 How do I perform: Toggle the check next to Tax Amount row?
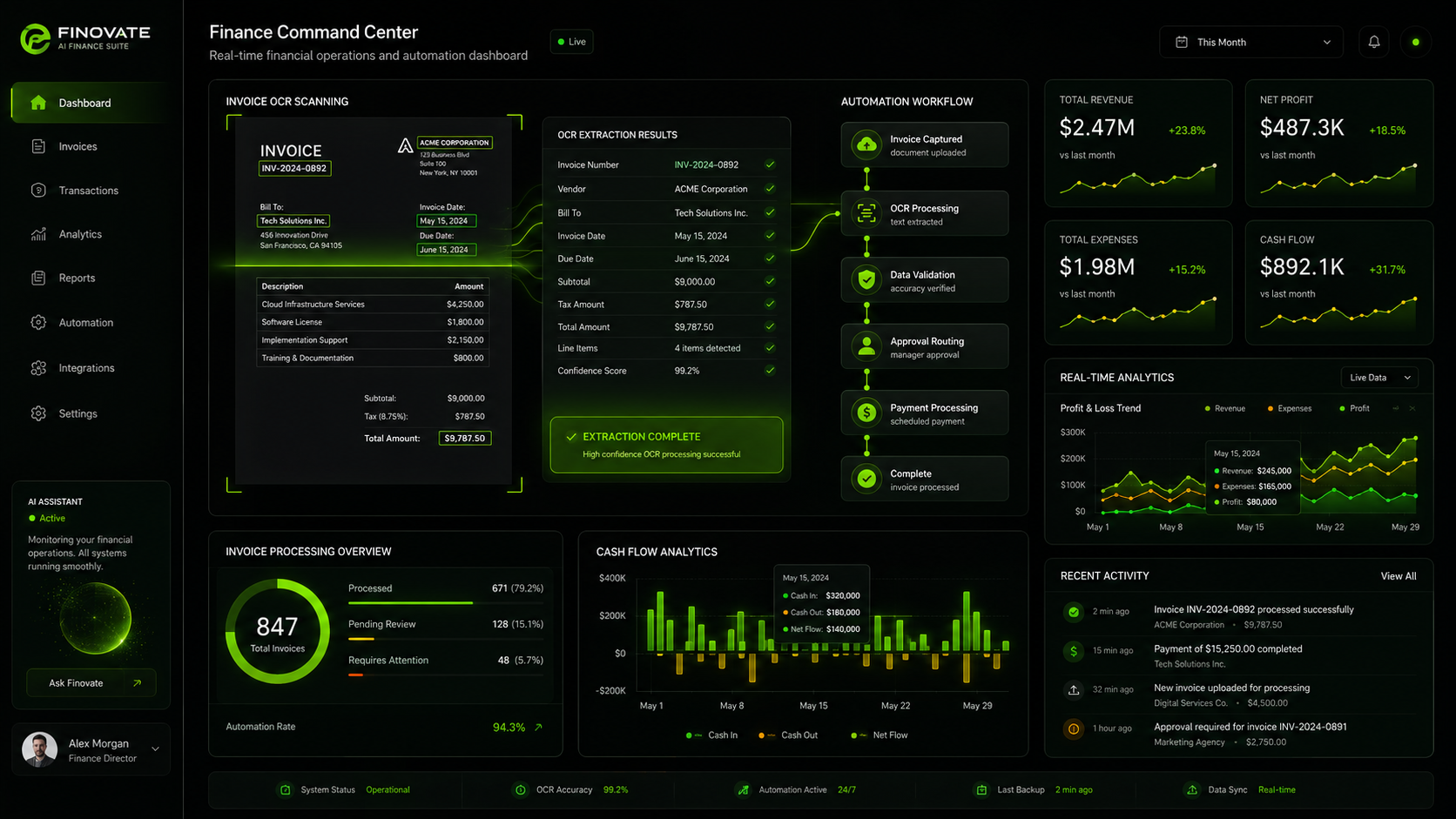[x=770, y=304]
